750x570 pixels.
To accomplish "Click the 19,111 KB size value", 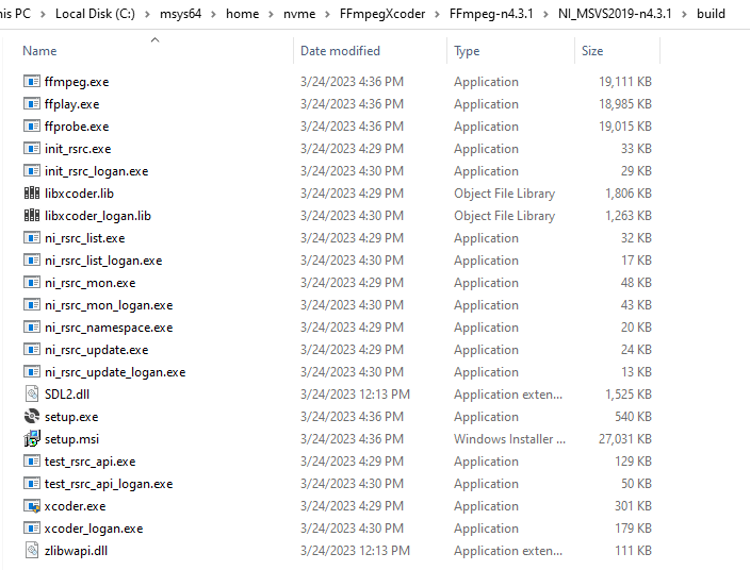I will point(625,82).
